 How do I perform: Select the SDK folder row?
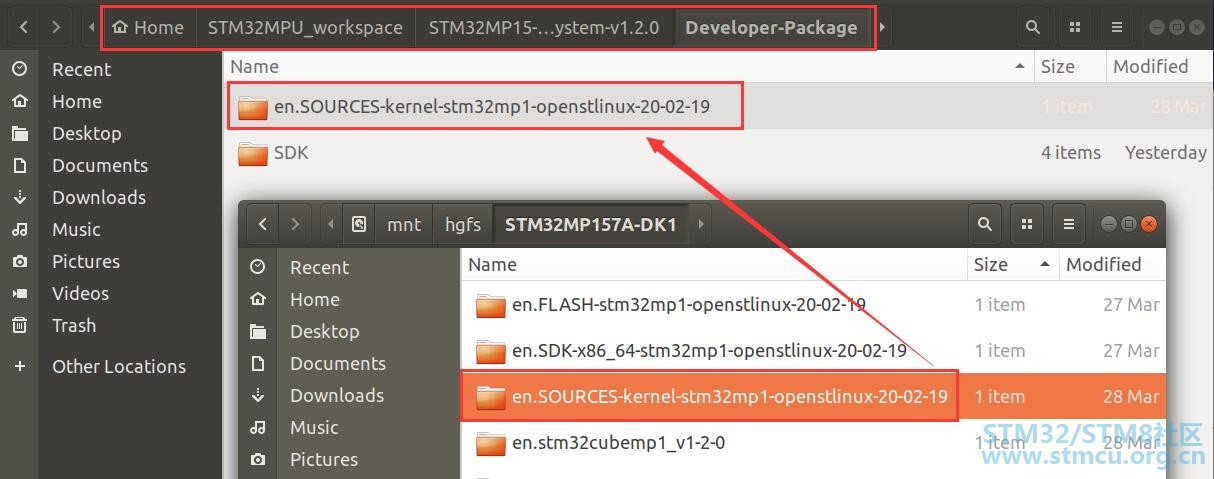pyautogui.click(x=717, y=152)
